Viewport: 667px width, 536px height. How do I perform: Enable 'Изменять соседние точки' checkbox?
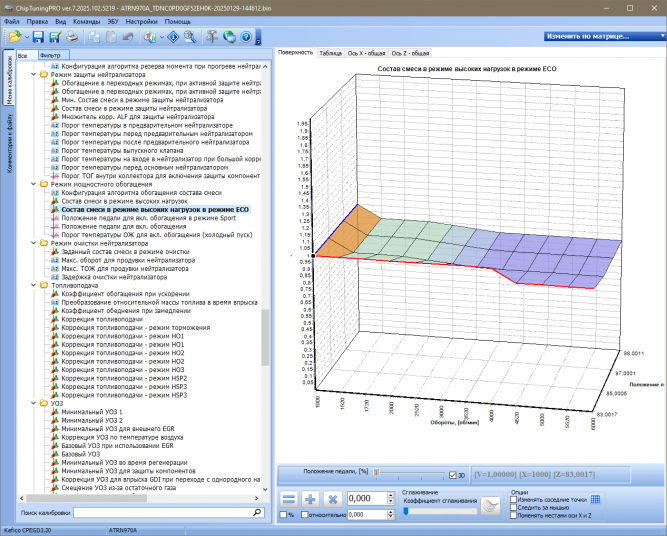point(514,499)
